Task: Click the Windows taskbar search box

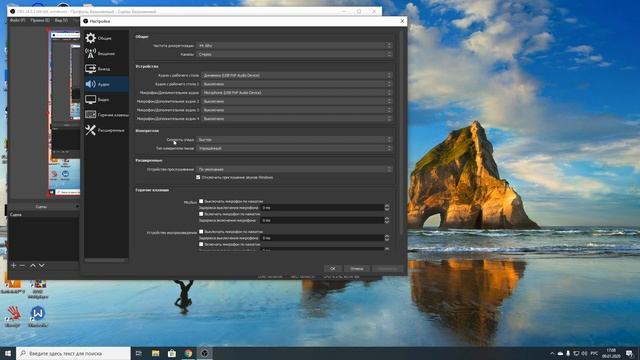Action: 73,353
